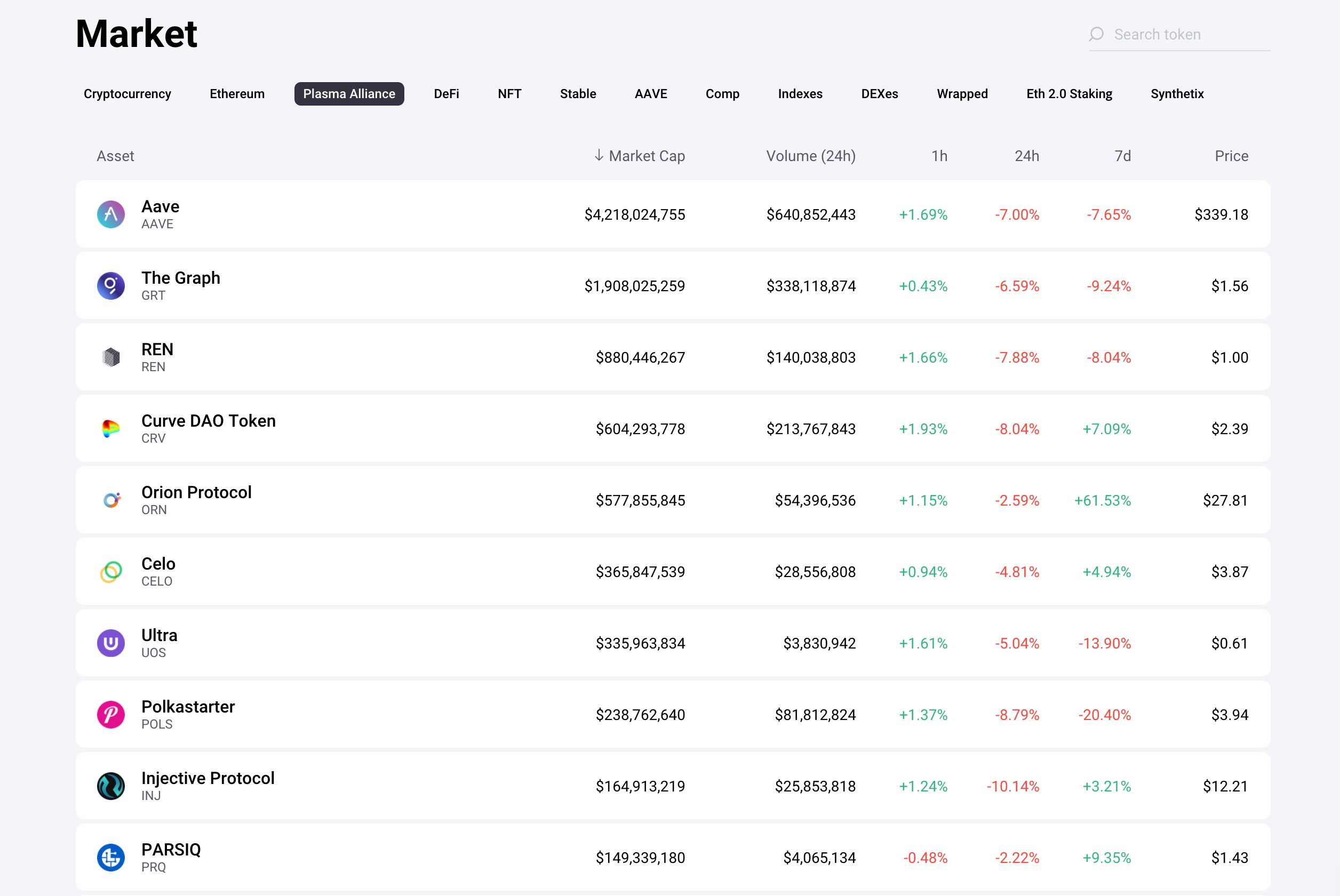
Task: Click the REN cube logo icon
Action: pyautogui.click(x=111, y=357)
